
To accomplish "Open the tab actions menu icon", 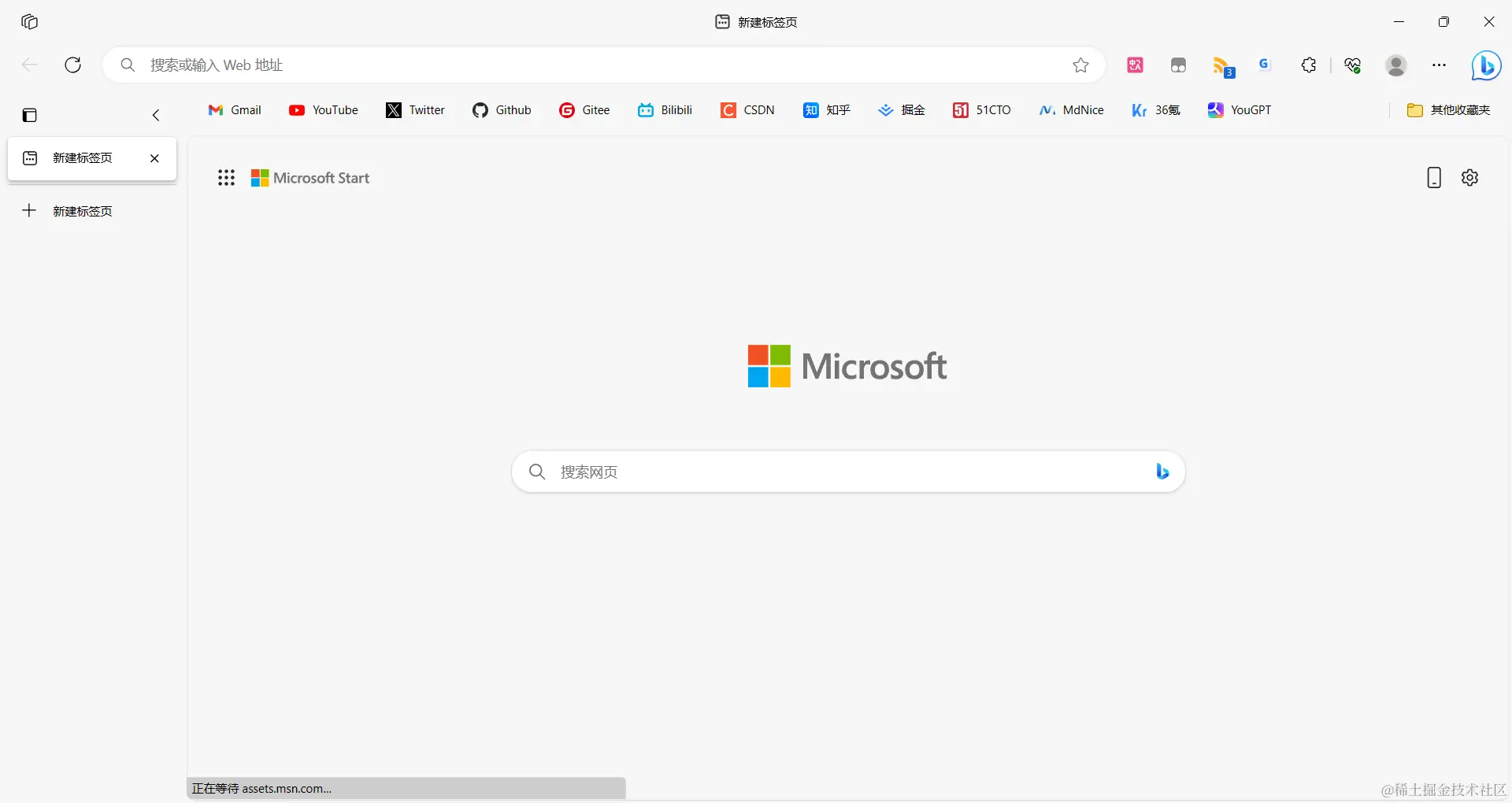I will pyautogui.click(x=30, y=115).
